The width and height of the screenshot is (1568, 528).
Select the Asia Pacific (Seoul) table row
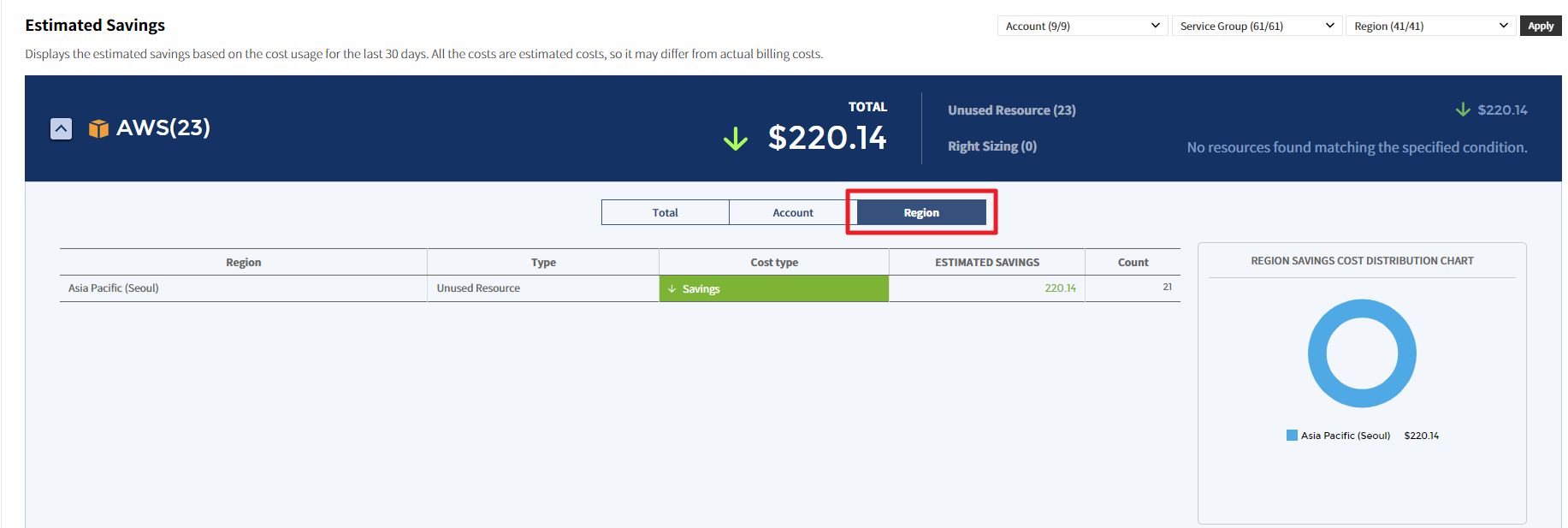point(243,288)
